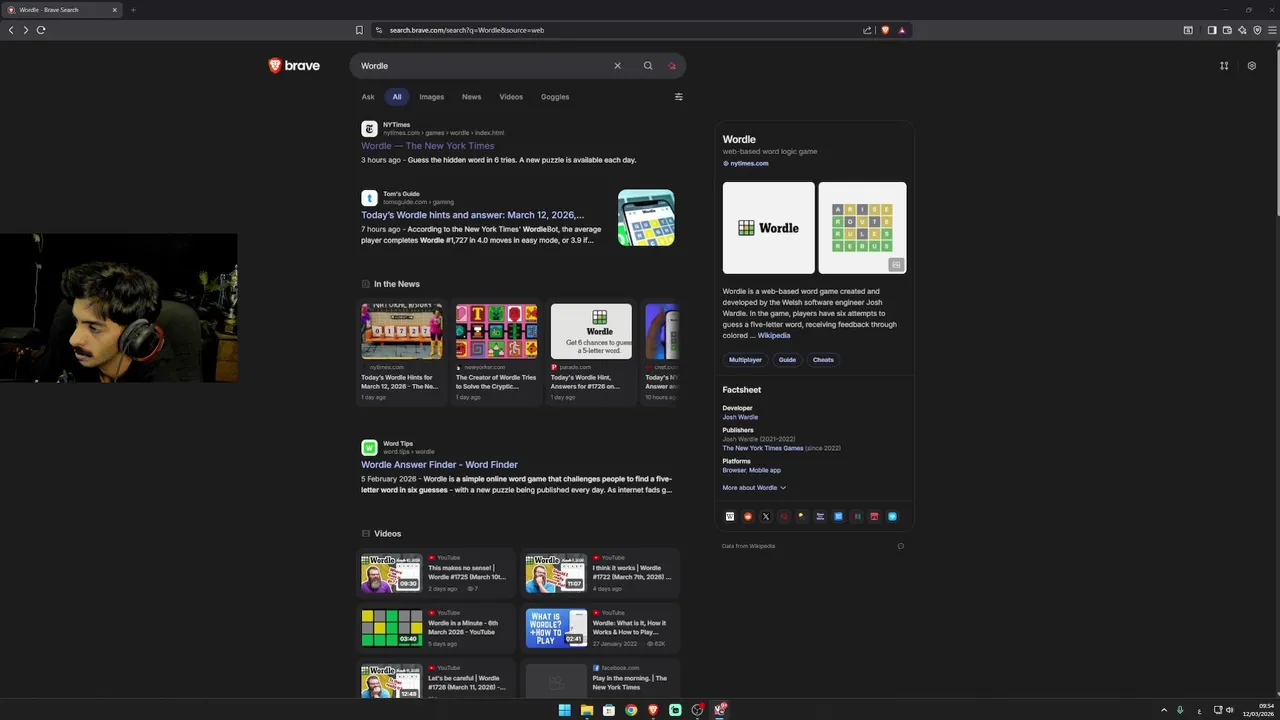Click the feedback speech bubble icon
The height and width of the screenshot is (720, 1280).
(x=900, y=546)
